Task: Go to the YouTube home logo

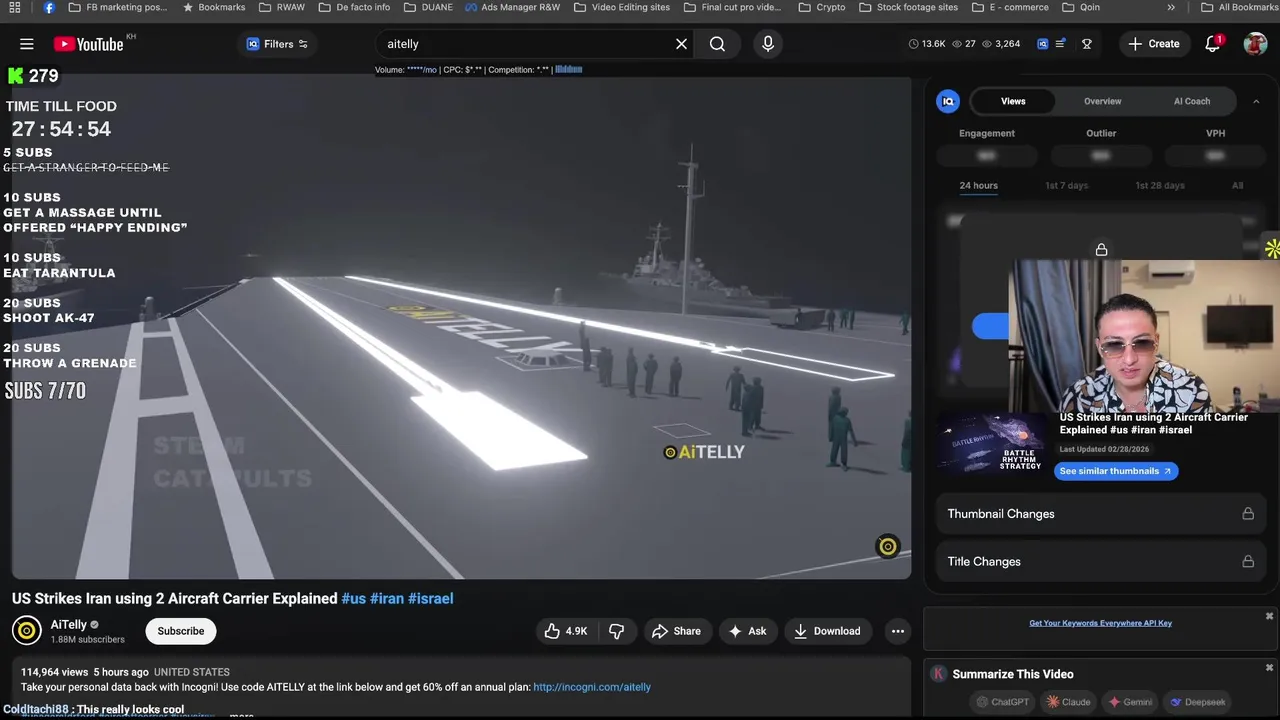Action: [x=89, y=44]
